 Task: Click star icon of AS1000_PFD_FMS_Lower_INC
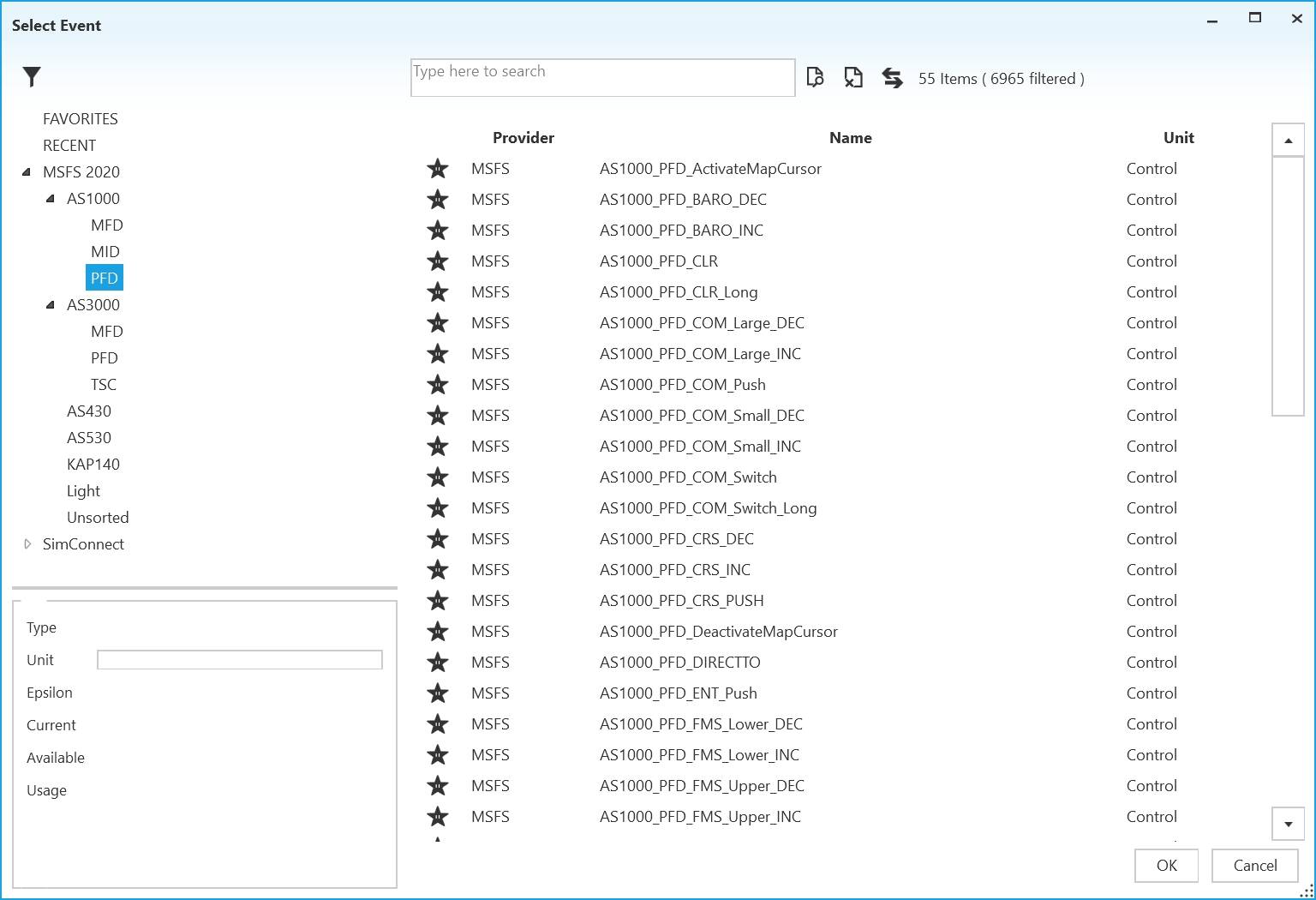(x=438, y=755)
